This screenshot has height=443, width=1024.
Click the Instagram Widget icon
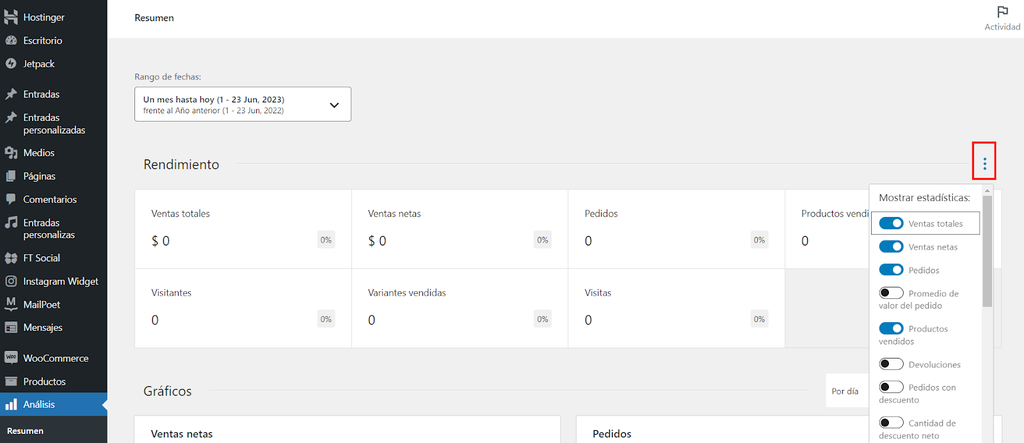point(11,281)
